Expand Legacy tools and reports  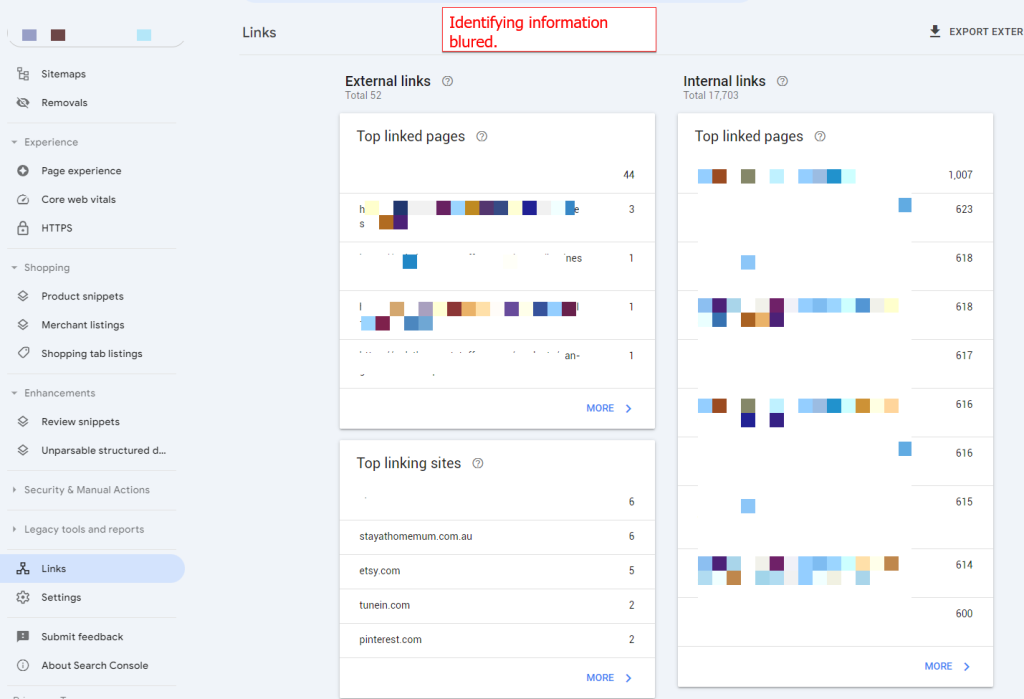(x=14, y=530)
